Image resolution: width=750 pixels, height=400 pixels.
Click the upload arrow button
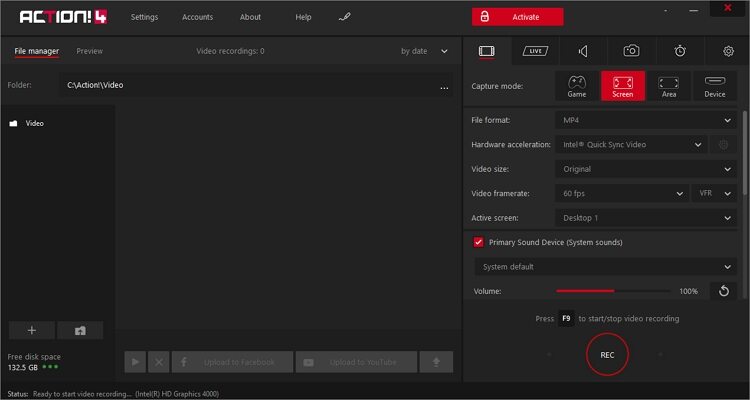point(436,362)
